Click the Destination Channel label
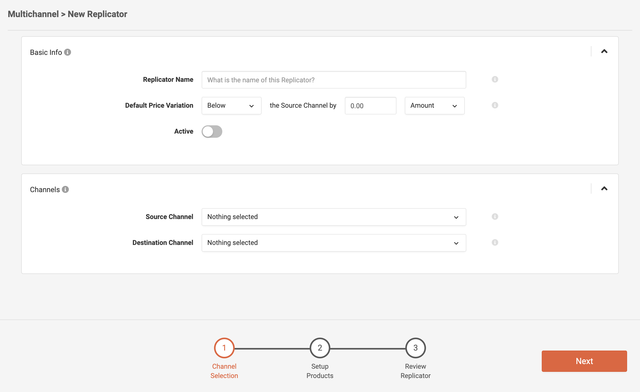Viewport: 640px width, 392px height. 163,243
